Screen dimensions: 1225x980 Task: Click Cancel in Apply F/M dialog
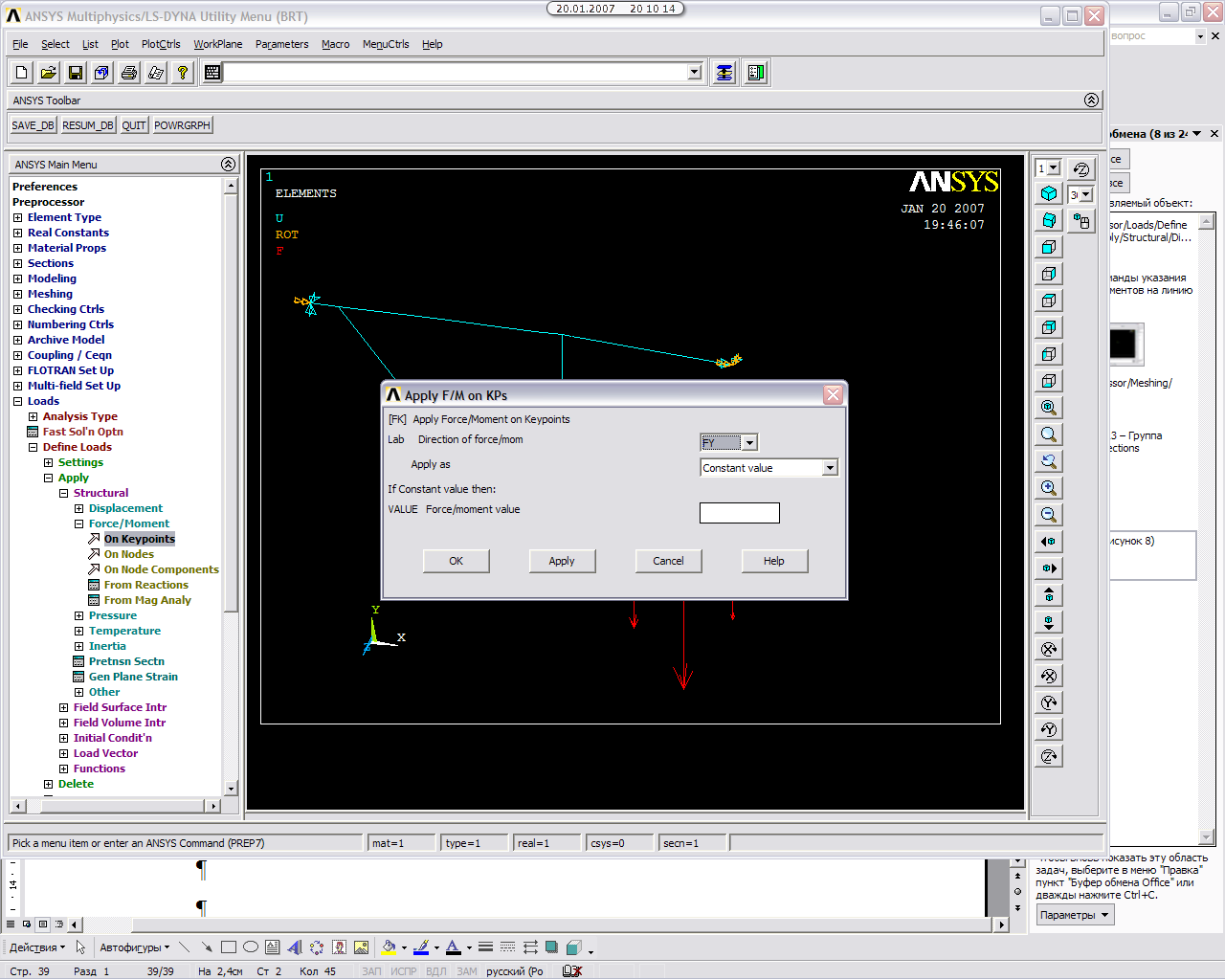(x=668, y=561)
